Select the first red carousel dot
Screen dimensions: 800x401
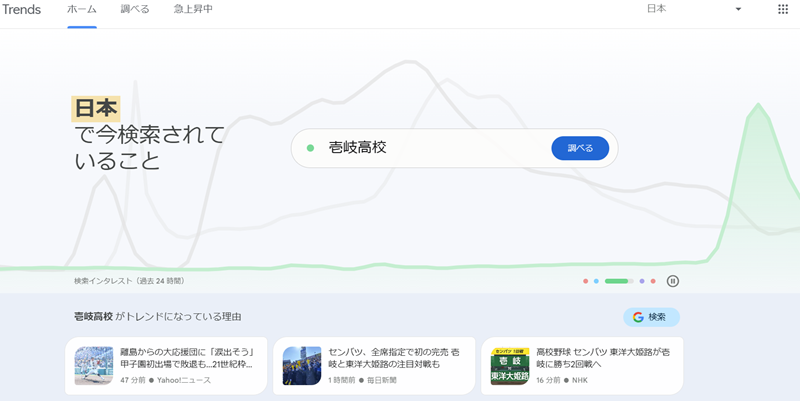(x=586, y=281)
